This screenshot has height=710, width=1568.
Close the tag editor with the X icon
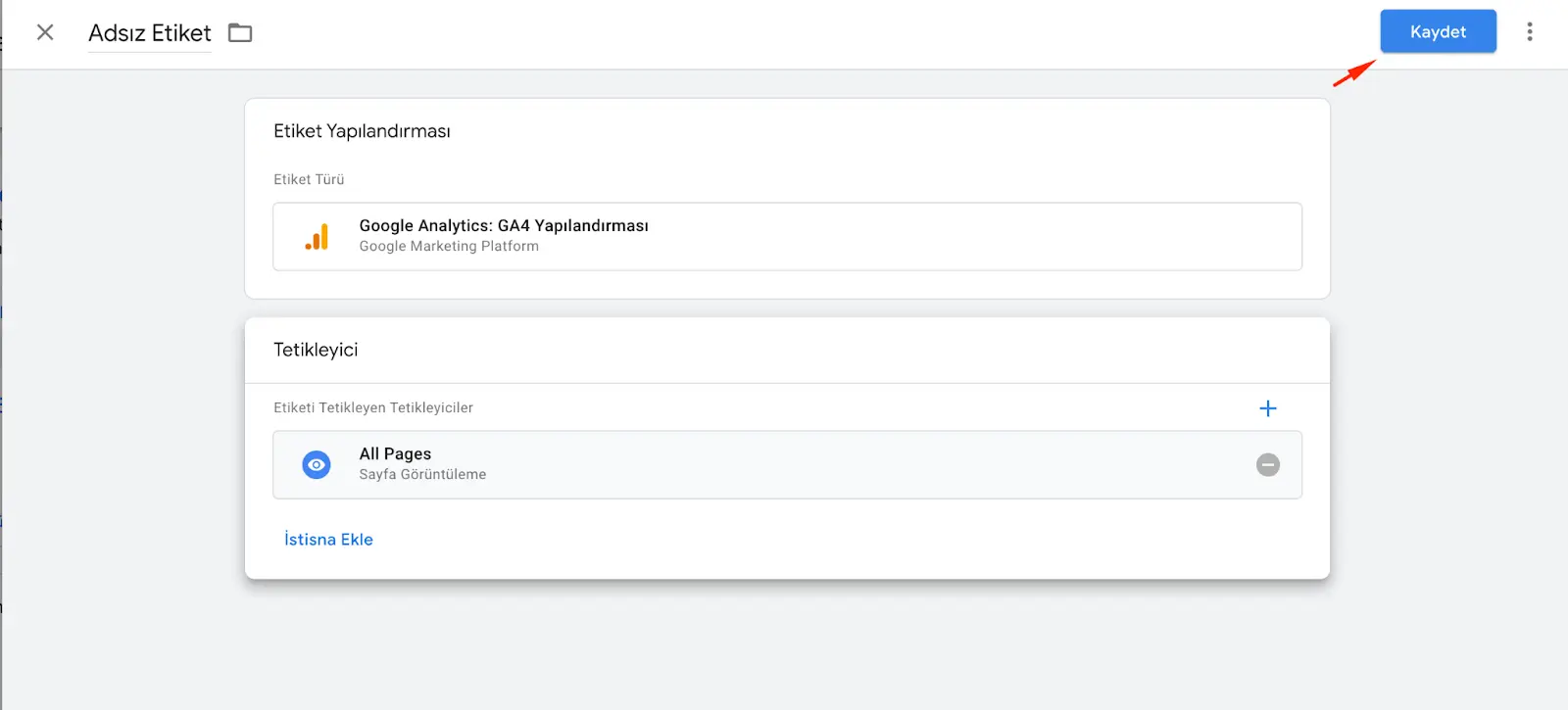pyautogui.click(x=45, y=32)
